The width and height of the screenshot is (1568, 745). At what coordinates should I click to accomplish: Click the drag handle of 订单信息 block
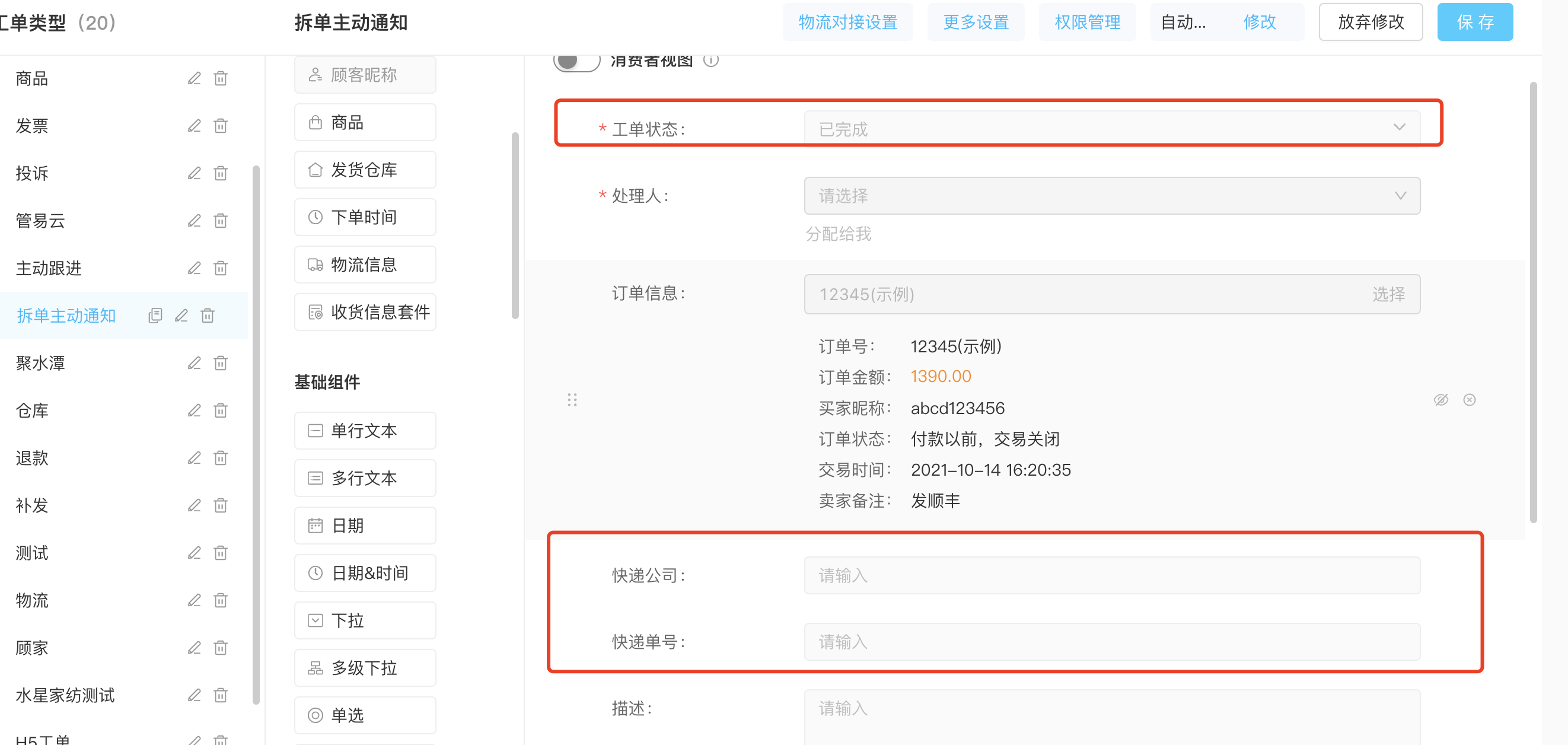(572, 400)
